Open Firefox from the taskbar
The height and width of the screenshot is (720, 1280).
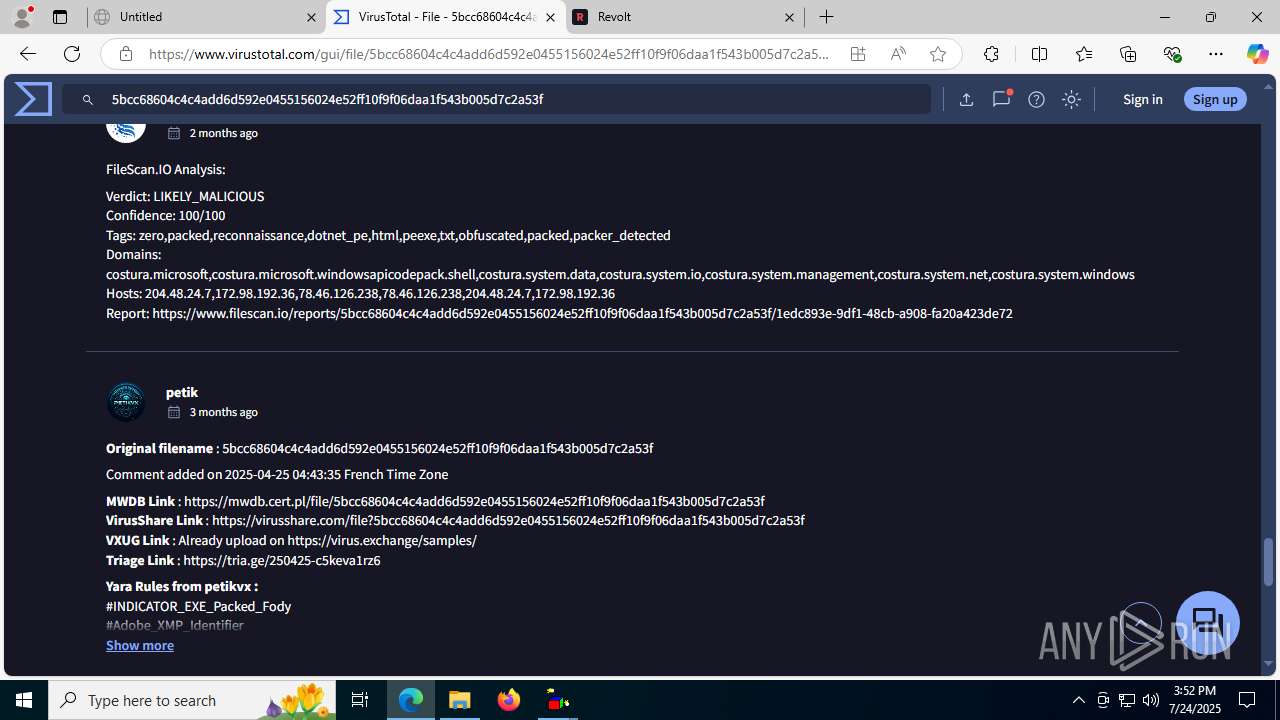509,700
